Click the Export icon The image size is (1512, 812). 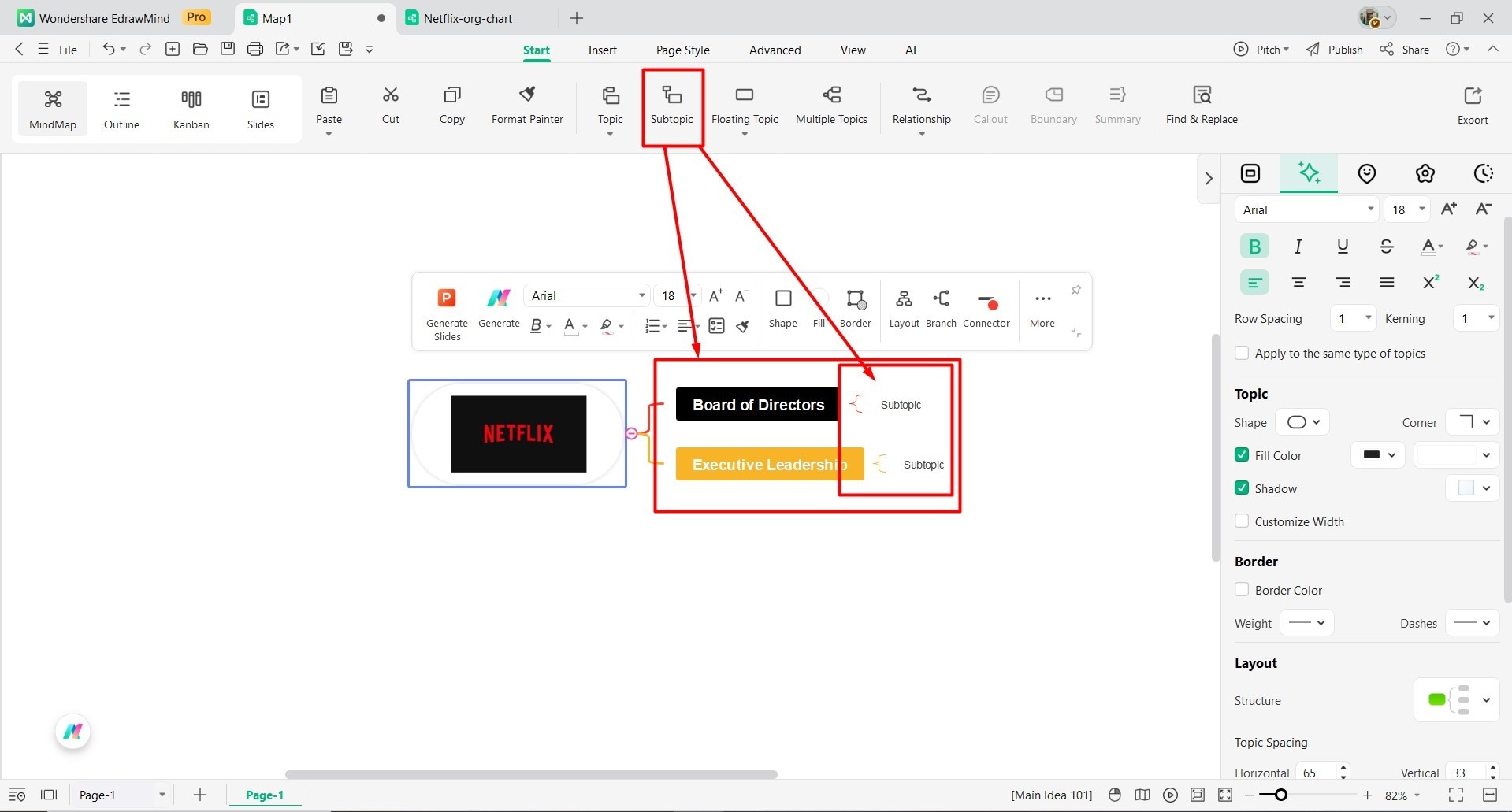click(1473, 106)
